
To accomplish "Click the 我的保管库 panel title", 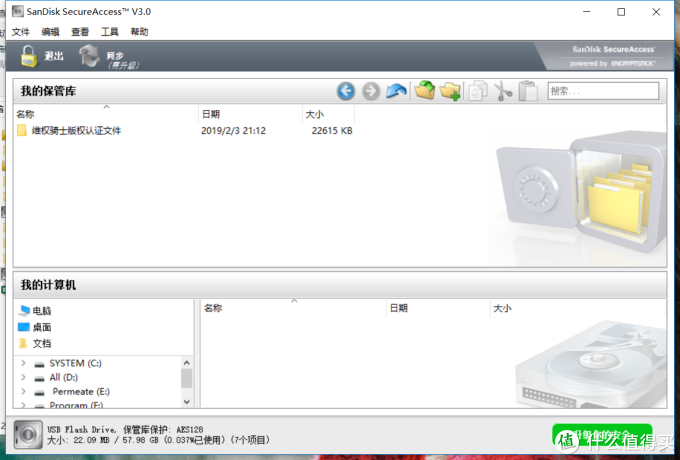I will (x=48, y=91).
